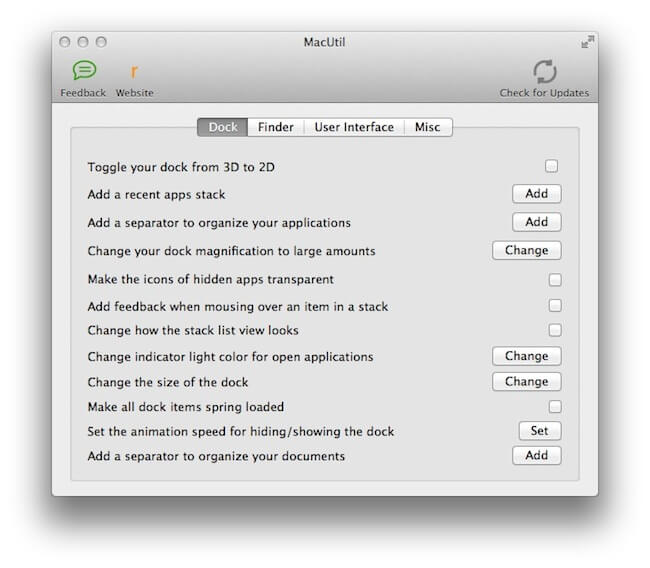Change indicator light color button
Screen dimensions: 650x568
tap(527, 356)
